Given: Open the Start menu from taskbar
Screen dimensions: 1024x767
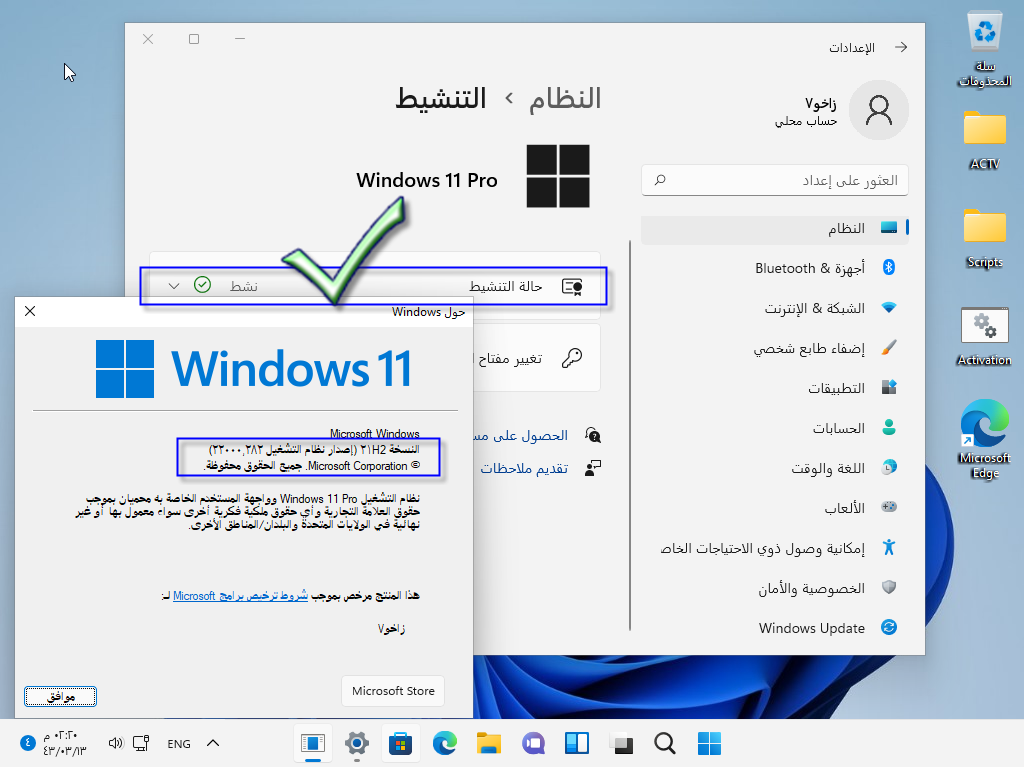Looking at the screenshot, I should (x=709, y=743).
